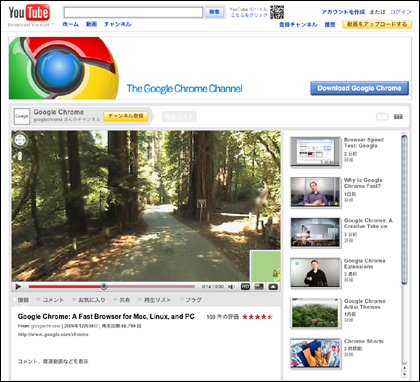This screenshot has width=420, height=382.
Task: Click the Google Chrome: A Creative Take title
Action: pyautogui.click(x=368, y=223)
